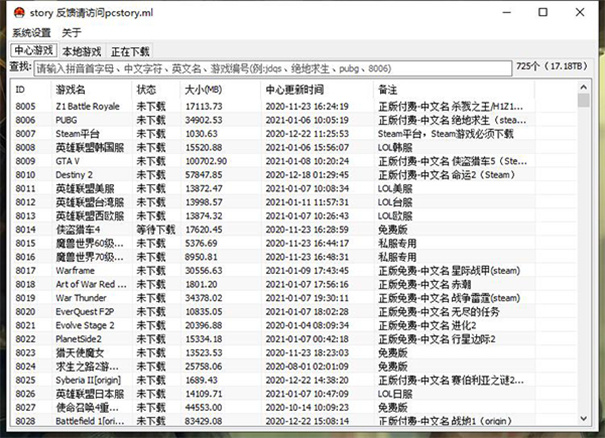The image size is (605, 438).
Task: Sort by 中心更新时间 column header
Action: (x=296, y=90)
